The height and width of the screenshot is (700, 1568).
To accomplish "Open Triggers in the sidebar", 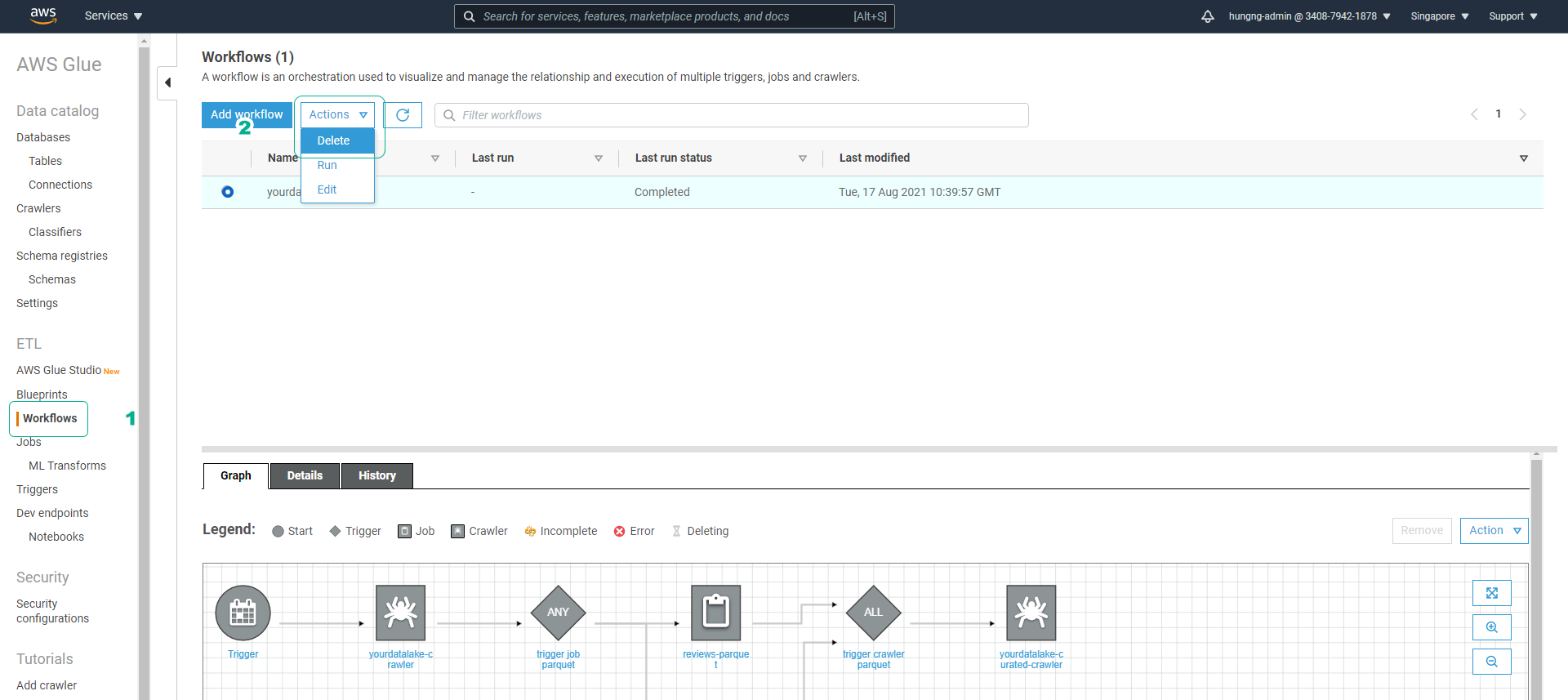I will (x=37, y=489).
